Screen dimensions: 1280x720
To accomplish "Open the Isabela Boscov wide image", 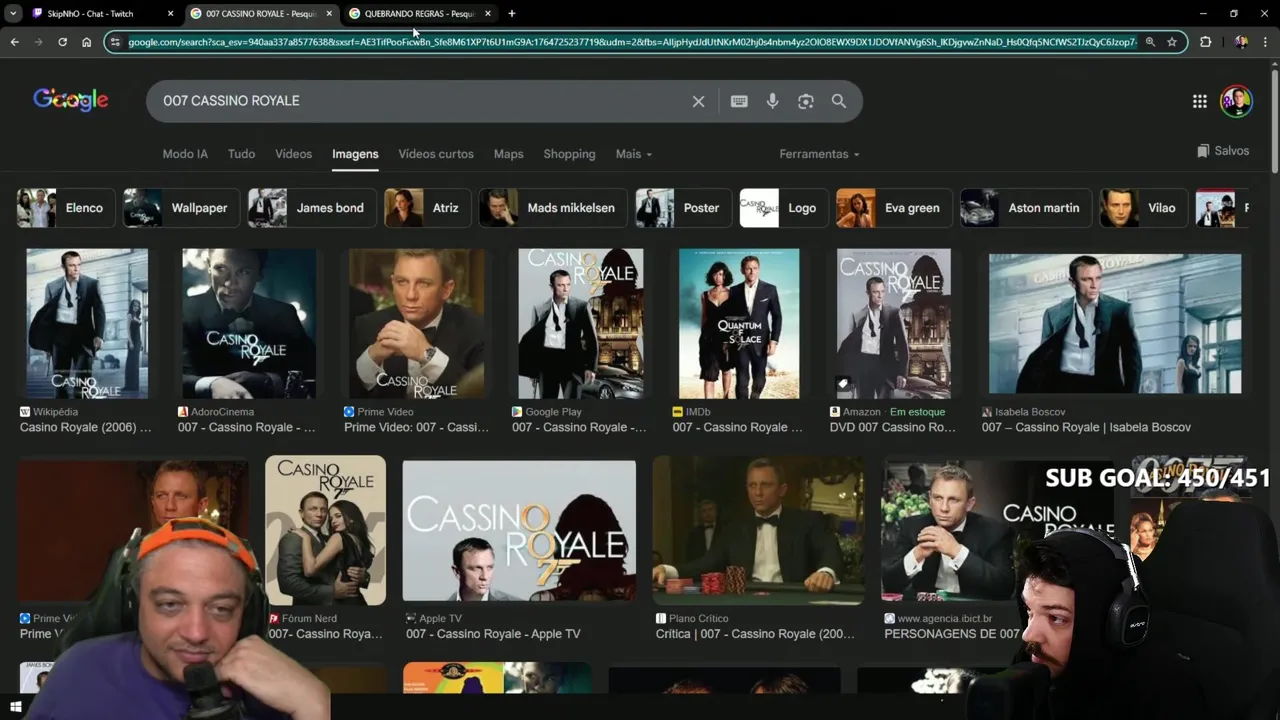I will click(x=1115, y=324).
